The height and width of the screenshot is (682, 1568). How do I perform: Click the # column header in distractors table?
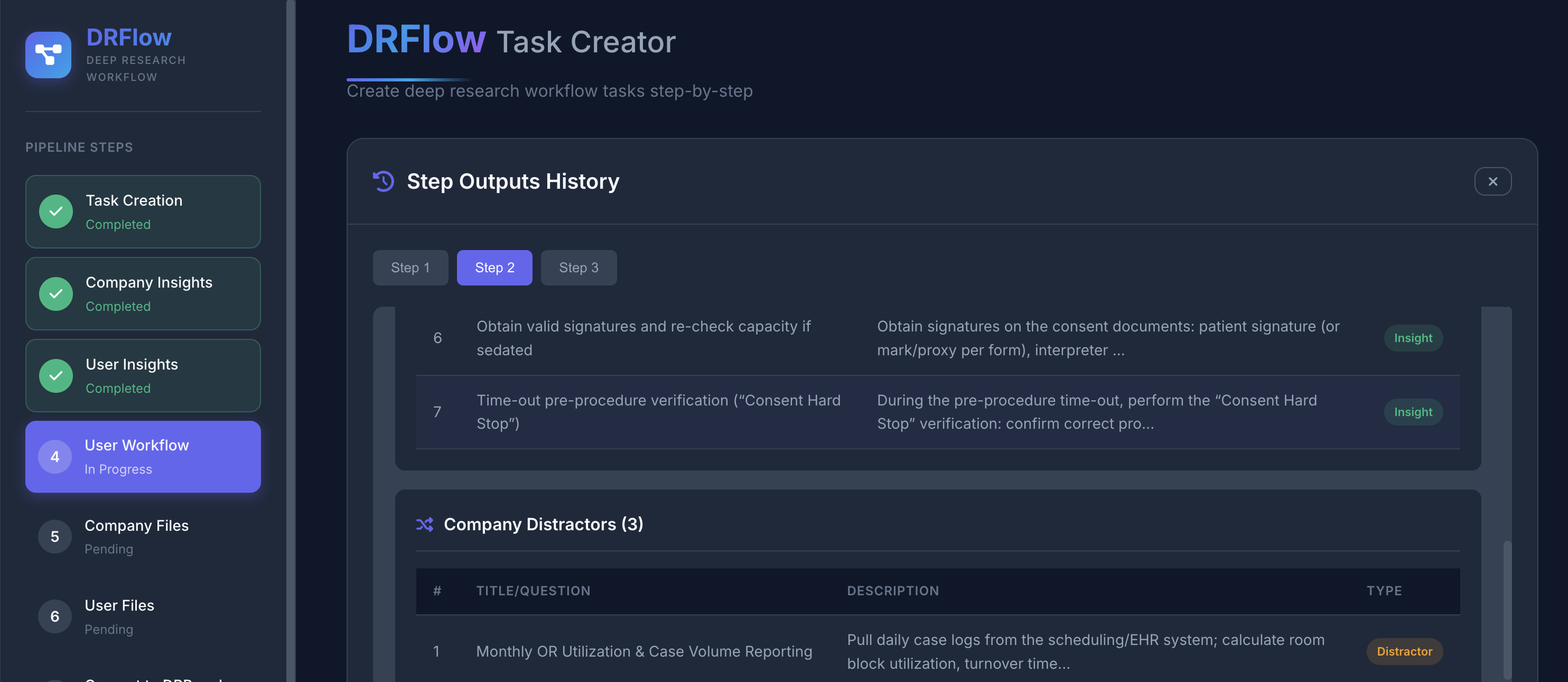coord(437,591)
